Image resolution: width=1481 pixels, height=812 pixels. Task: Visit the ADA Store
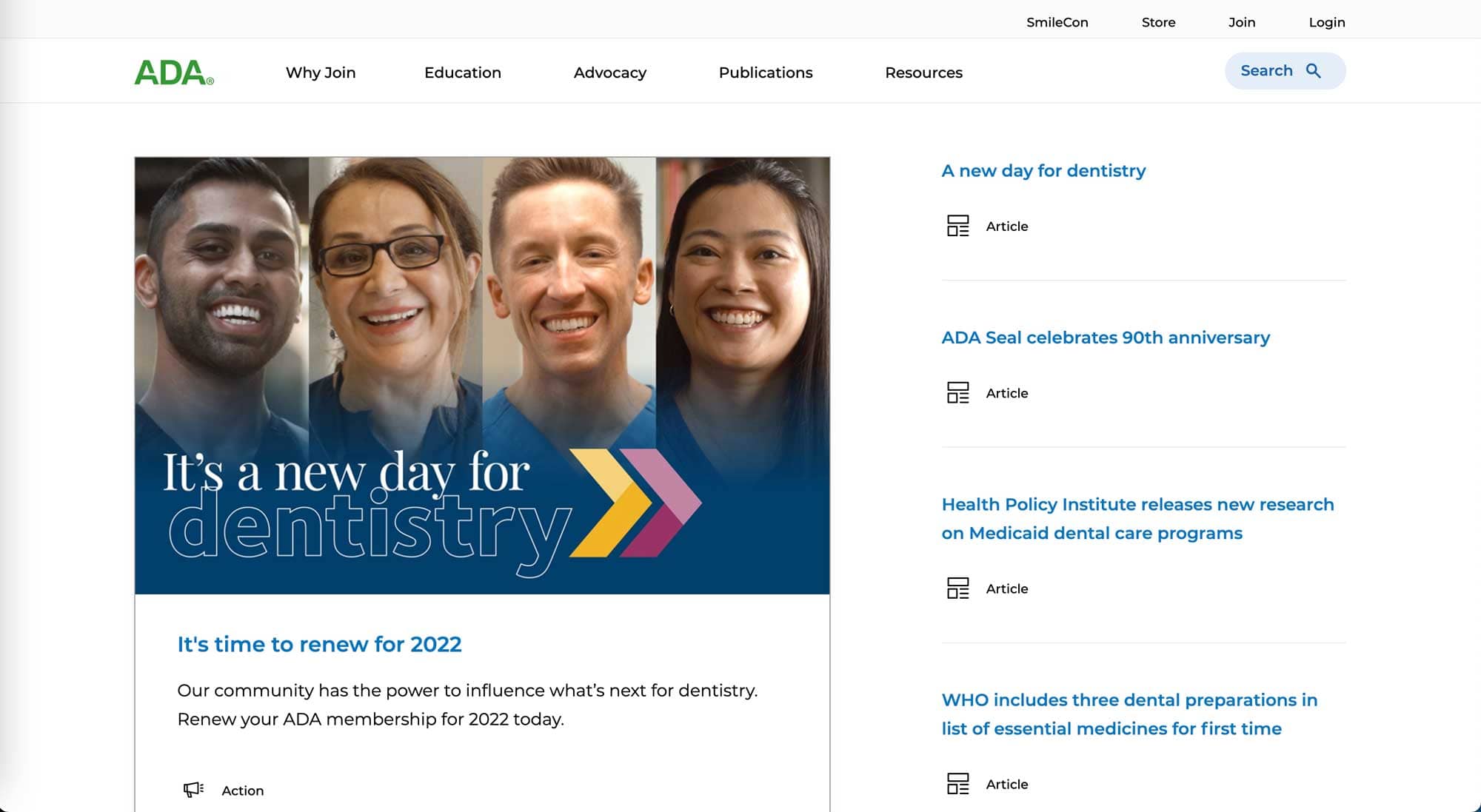[x=1158, y=22]
